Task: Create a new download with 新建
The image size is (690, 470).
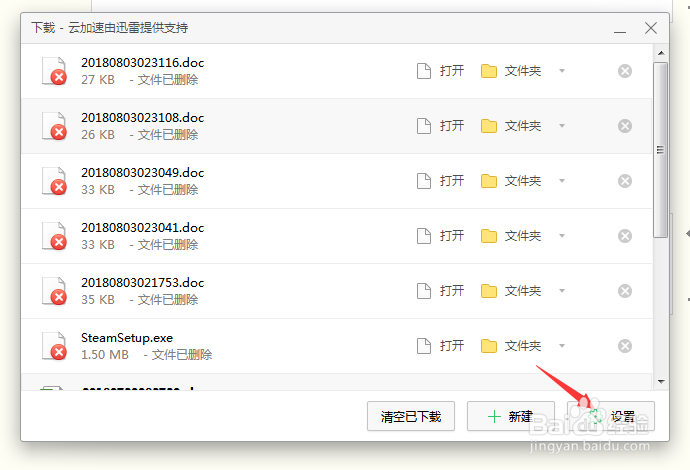Action: [510, 416]
